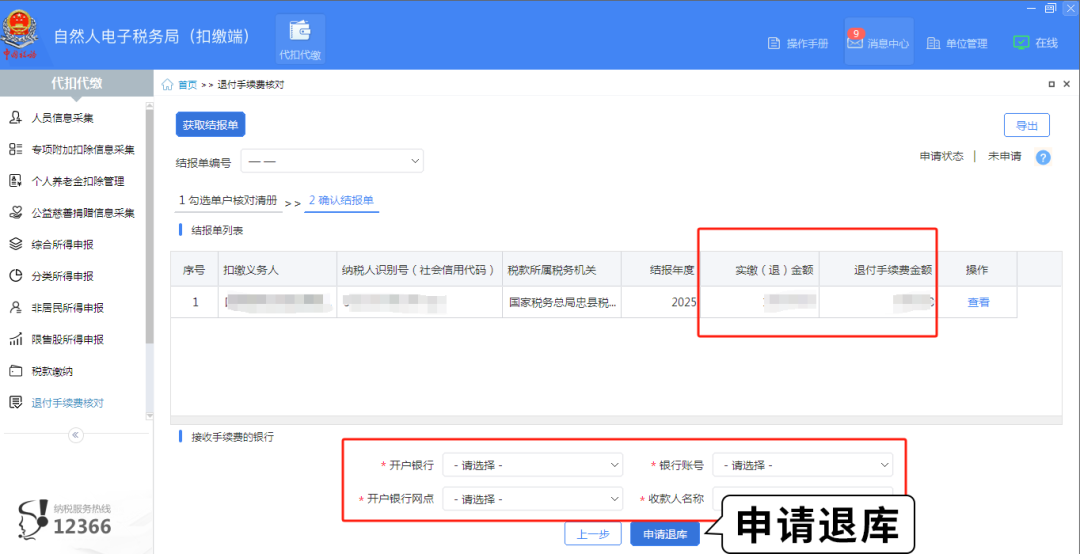
Task: Click the 查看 link in row 1
Action: click(x=978, y=302)
